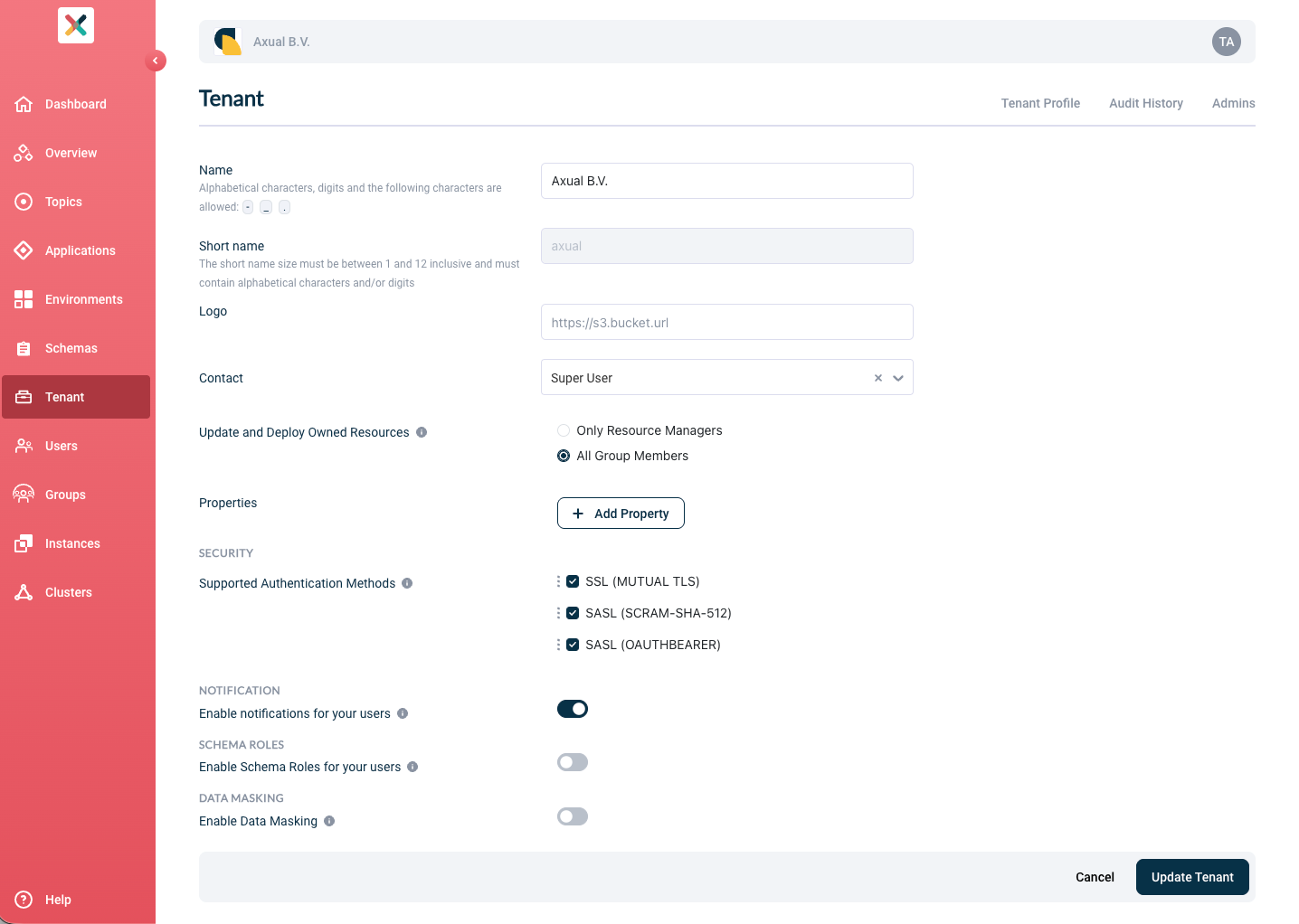Go to the Instances page
Image resolution: width=1299 pixels, height=924 pixels.
coord(72,543)
